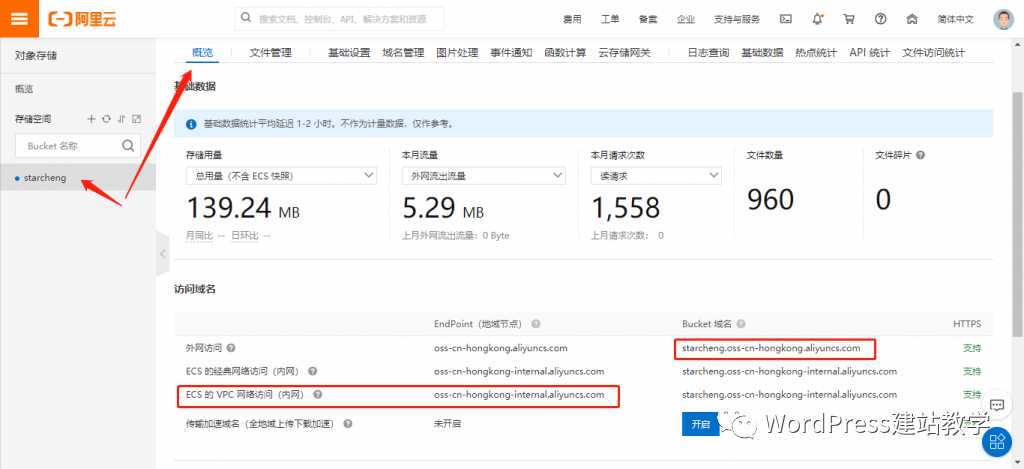Switch to the 热点统计 tab
This screenshot has width=1024, height=469.
(x=816, y=53)
